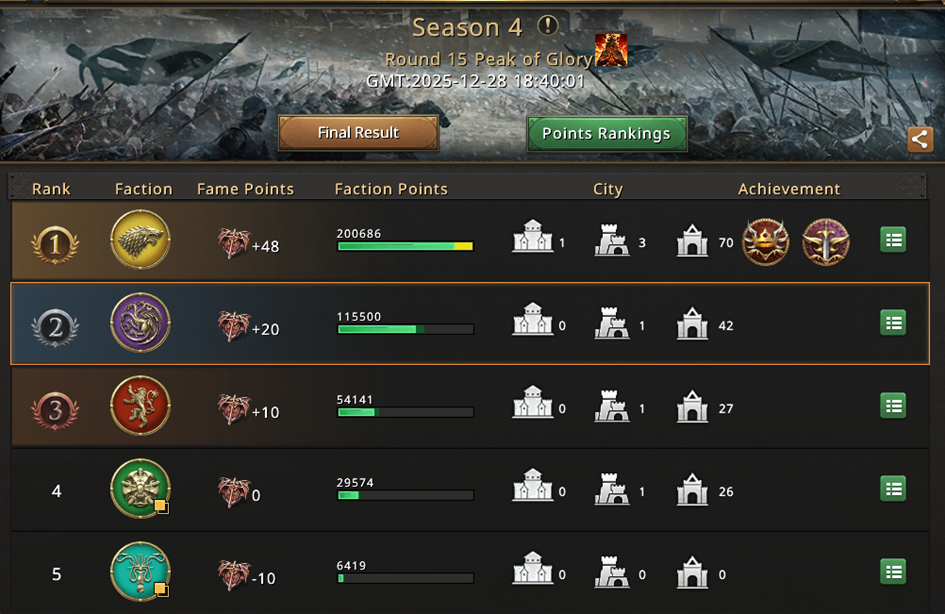Click the orange share icon
This screenshot has width=945, height=614.
920,139
